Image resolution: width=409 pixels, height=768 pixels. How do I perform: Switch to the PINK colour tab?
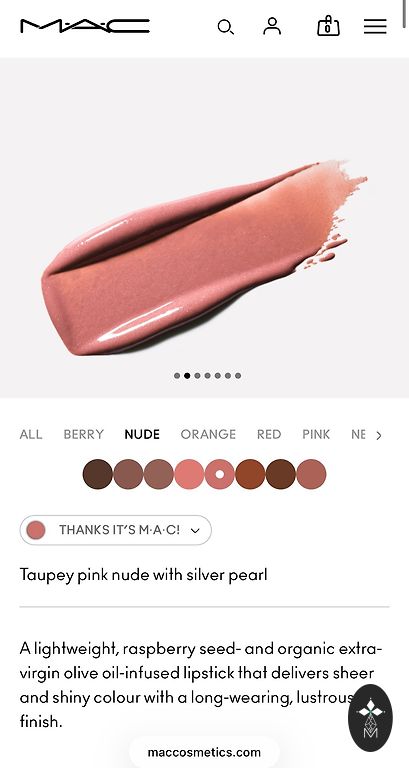(316, 434)
